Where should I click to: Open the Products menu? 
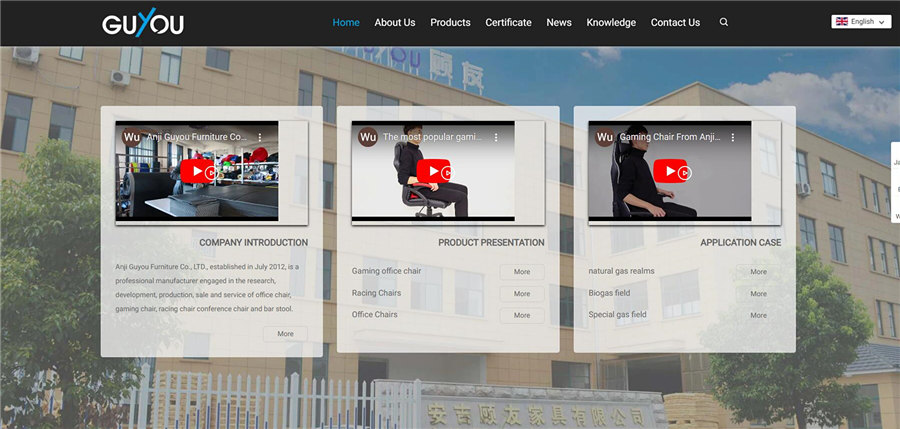click(x=450, y=22)
